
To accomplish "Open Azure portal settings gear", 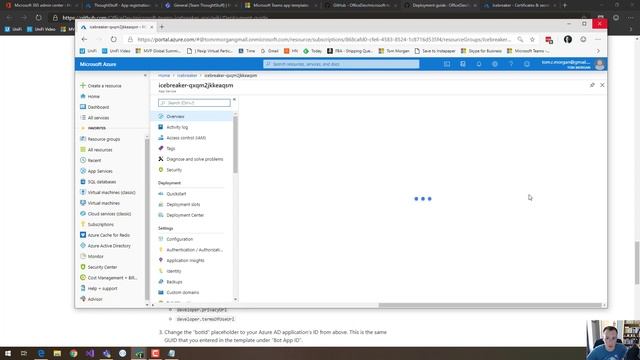I will pos(495,64).
